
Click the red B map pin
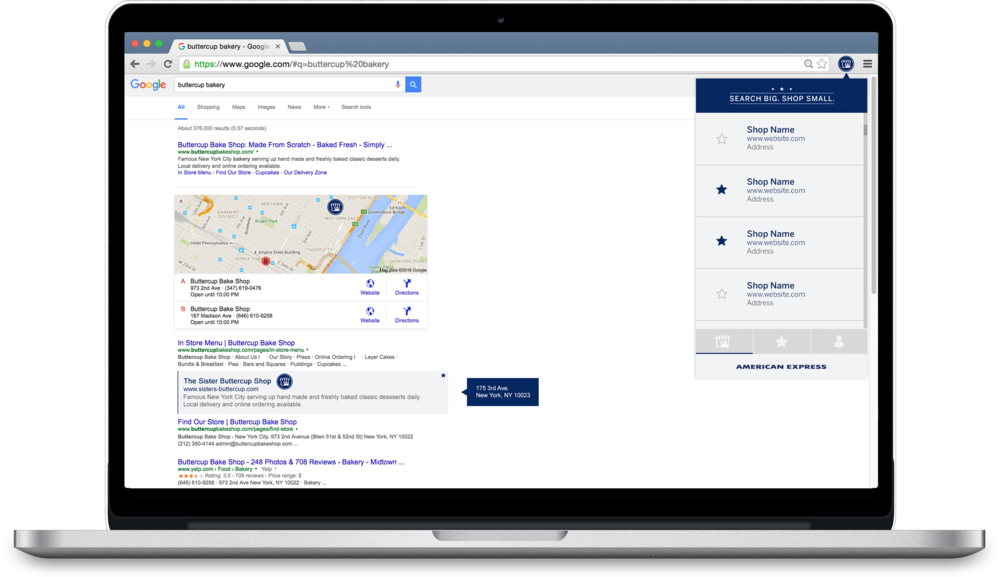tap(265, 261)
